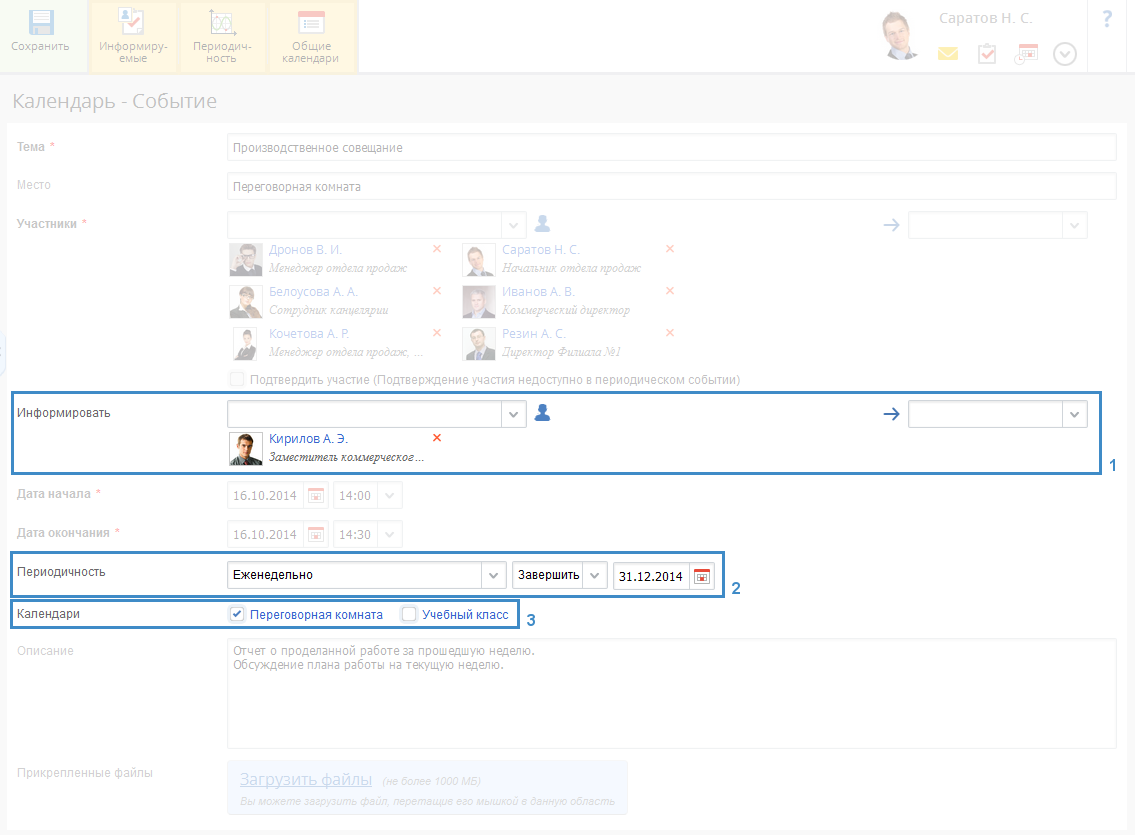Open the Периодичность toolbar item
1135x835 pixels.
[x=222, y=23]
